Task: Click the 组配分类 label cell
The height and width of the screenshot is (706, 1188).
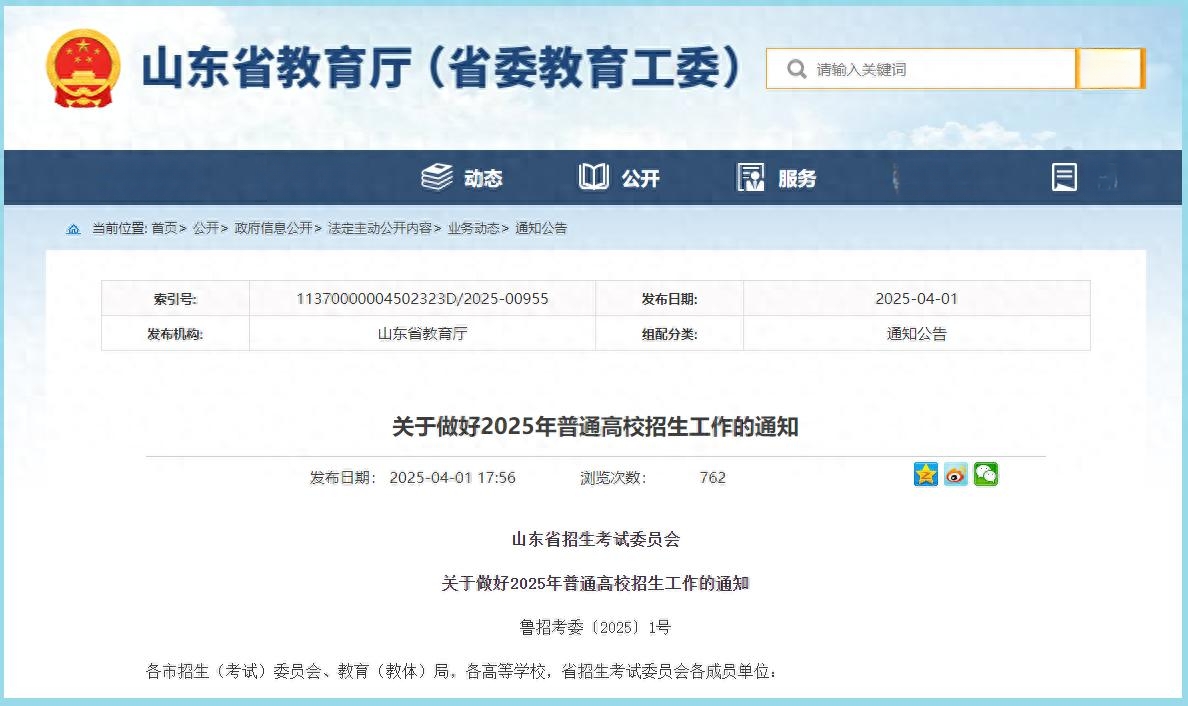Action: pos(670,333)
